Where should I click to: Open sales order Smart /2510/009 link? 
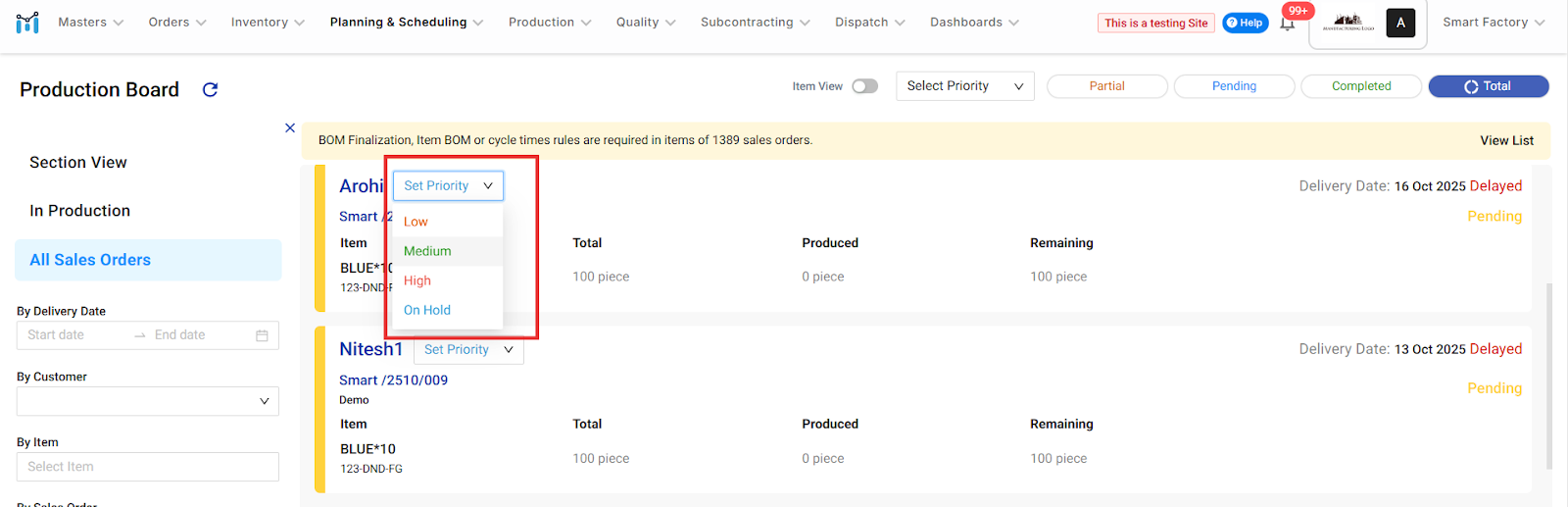[393, 380]
